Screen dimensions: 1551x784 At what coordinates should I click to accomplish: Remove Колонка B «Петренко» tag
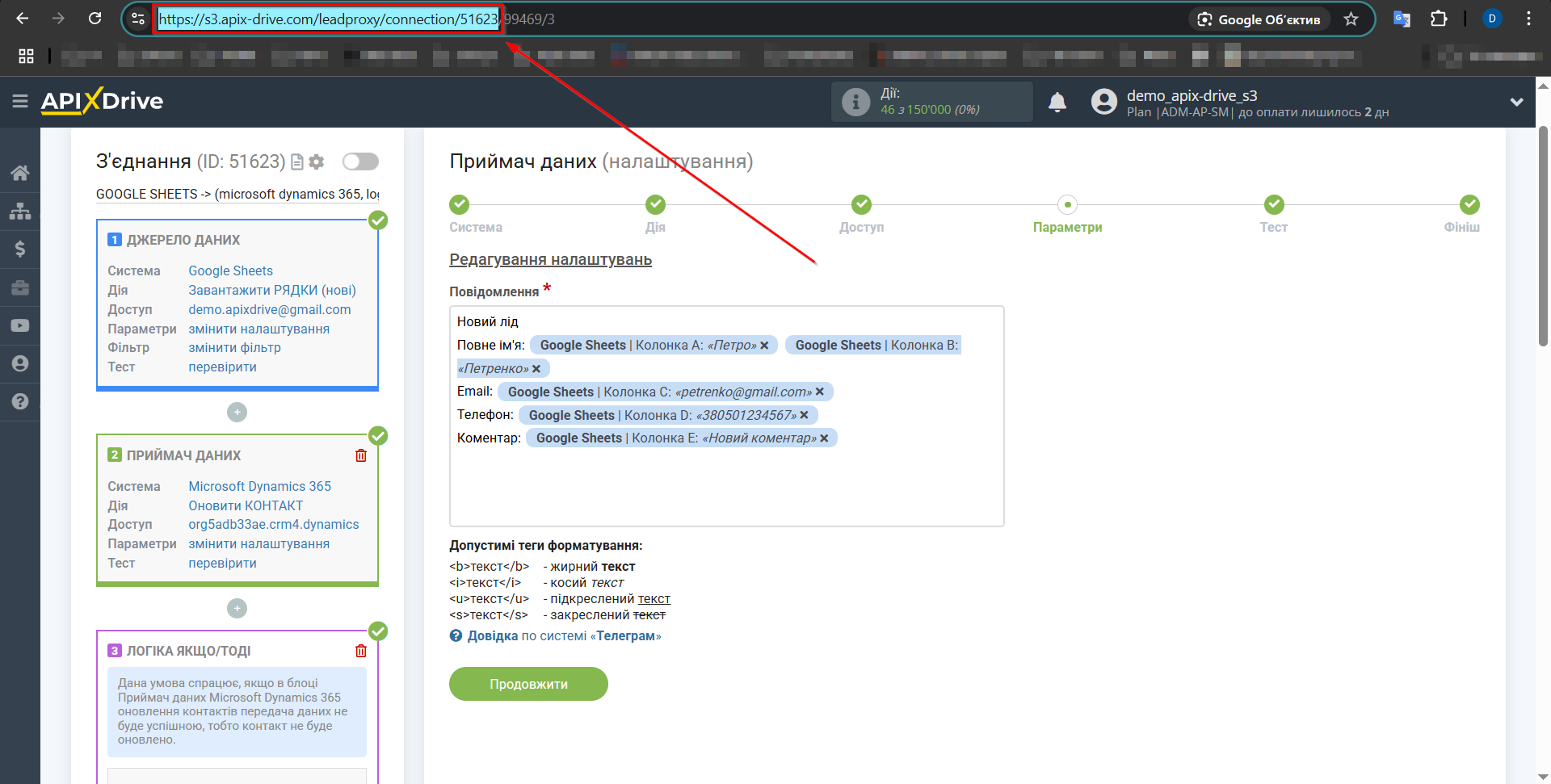[x=536, y=369]
